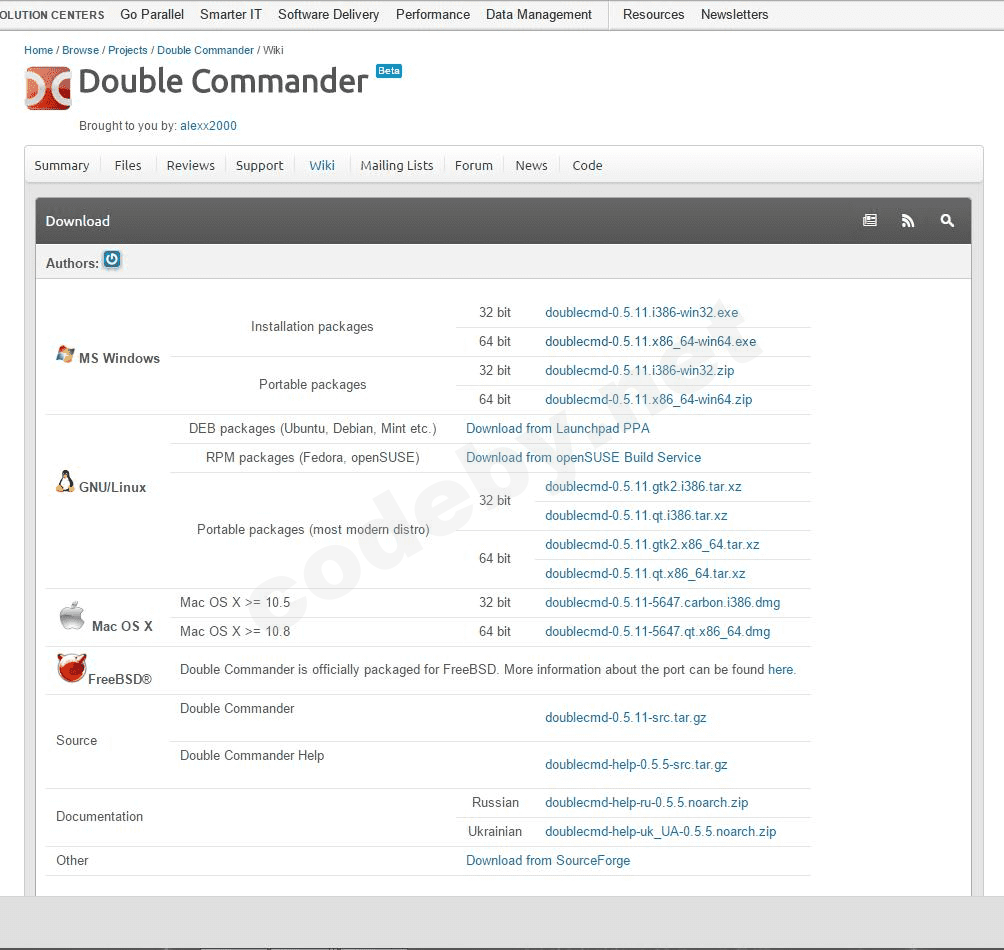Open the Forum tab
Image resolution: width=1004 pixels, height=950 pixels.
(474, 165)
